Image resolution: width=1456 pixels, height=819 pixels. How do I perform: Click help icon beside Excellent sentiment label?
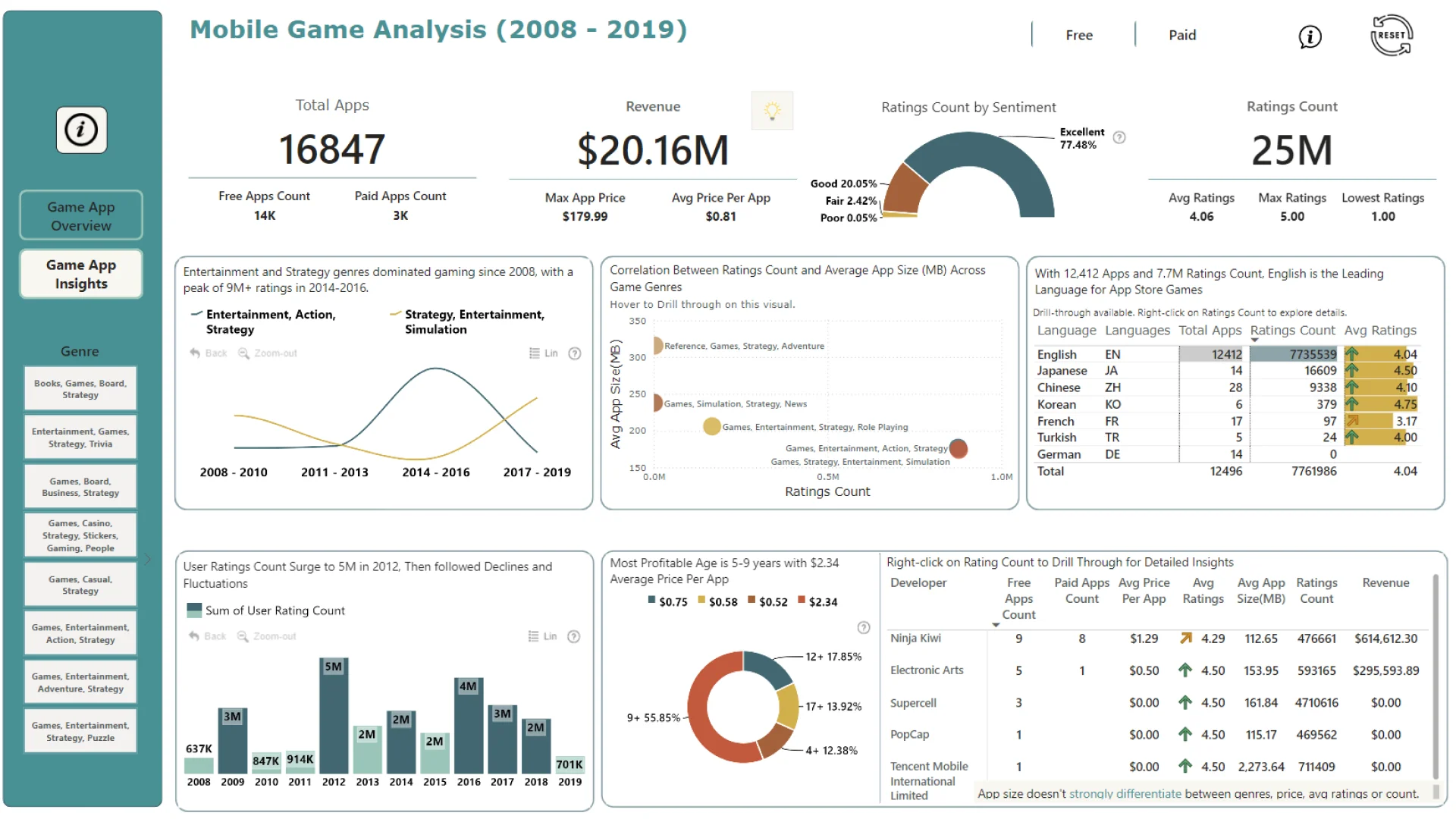[1119, 137]
